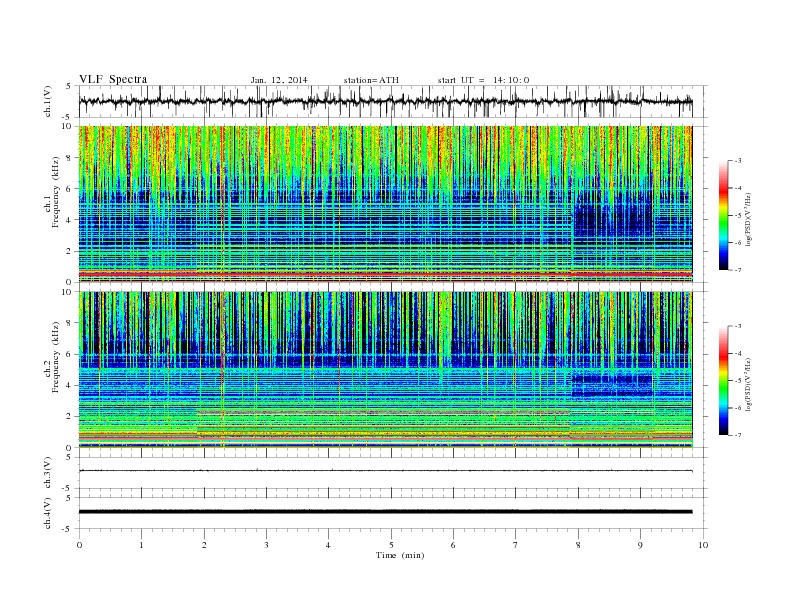Click the "station=ATH" header label
The height and width of the screenshot is (612, 792).
[371, 80]
